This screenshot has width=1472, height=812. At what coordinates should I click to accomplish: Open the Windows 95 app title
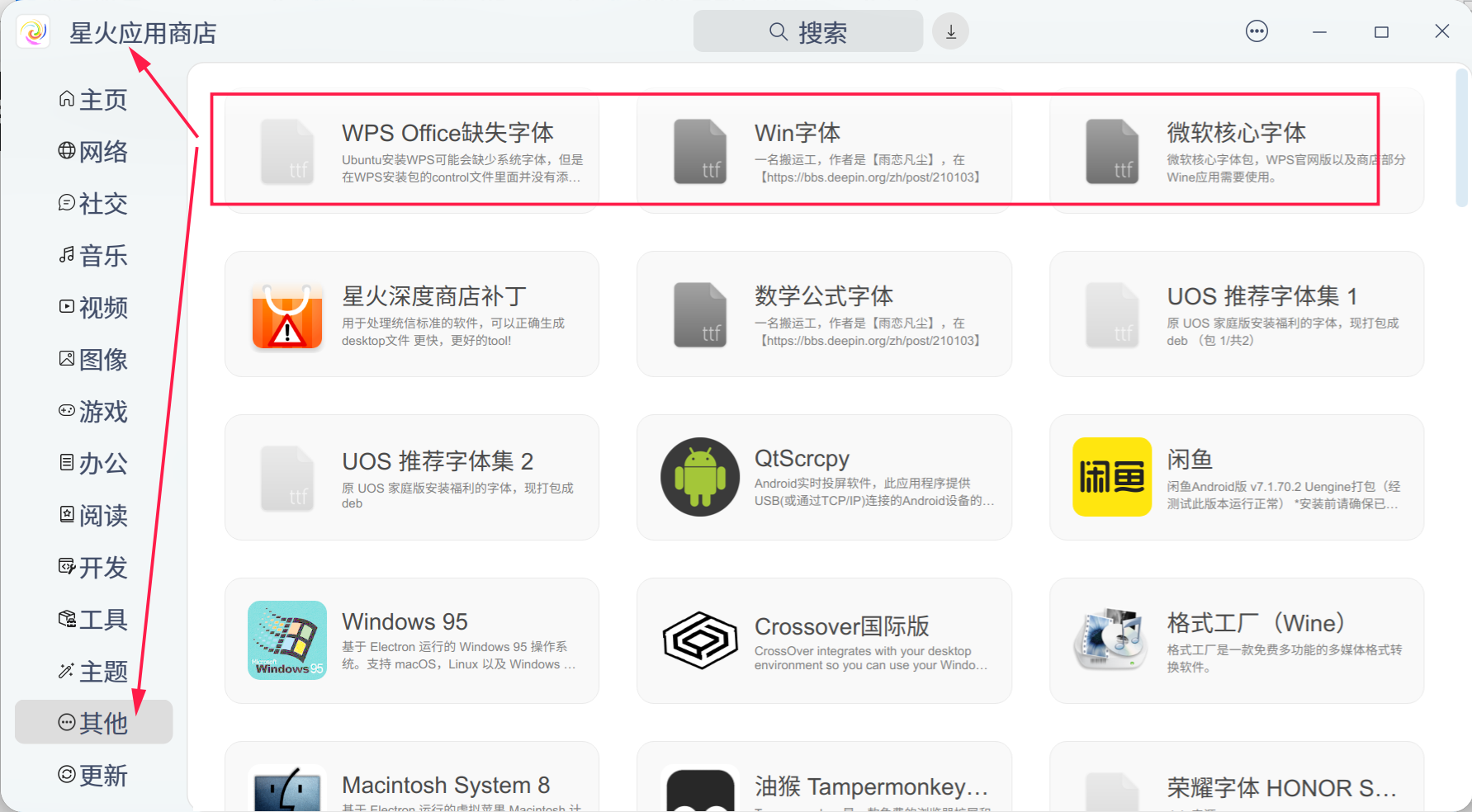[405, 621]
